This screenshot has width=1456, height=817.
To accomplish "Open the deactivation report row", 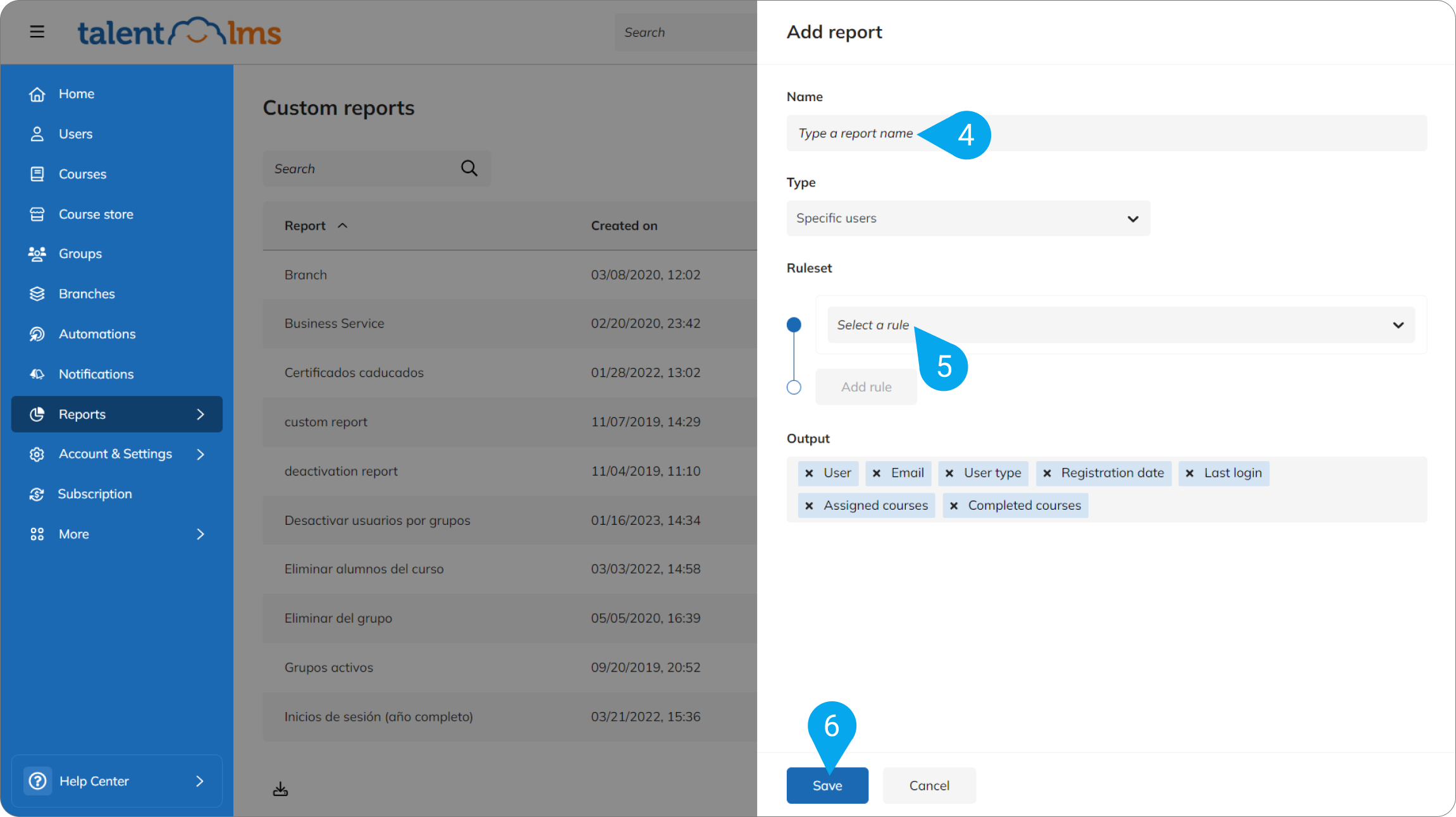I will (x=510, y=471).
